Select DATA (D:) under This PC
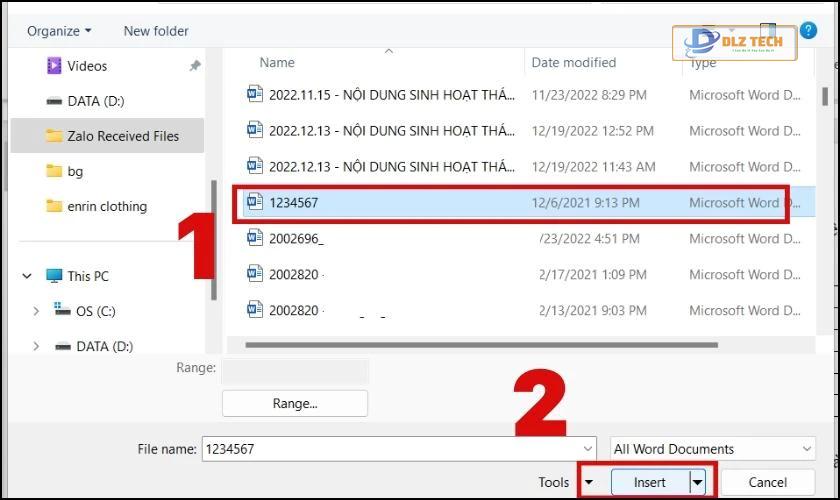Viewport: 840px width, 500px height. [x=104, y=347]
